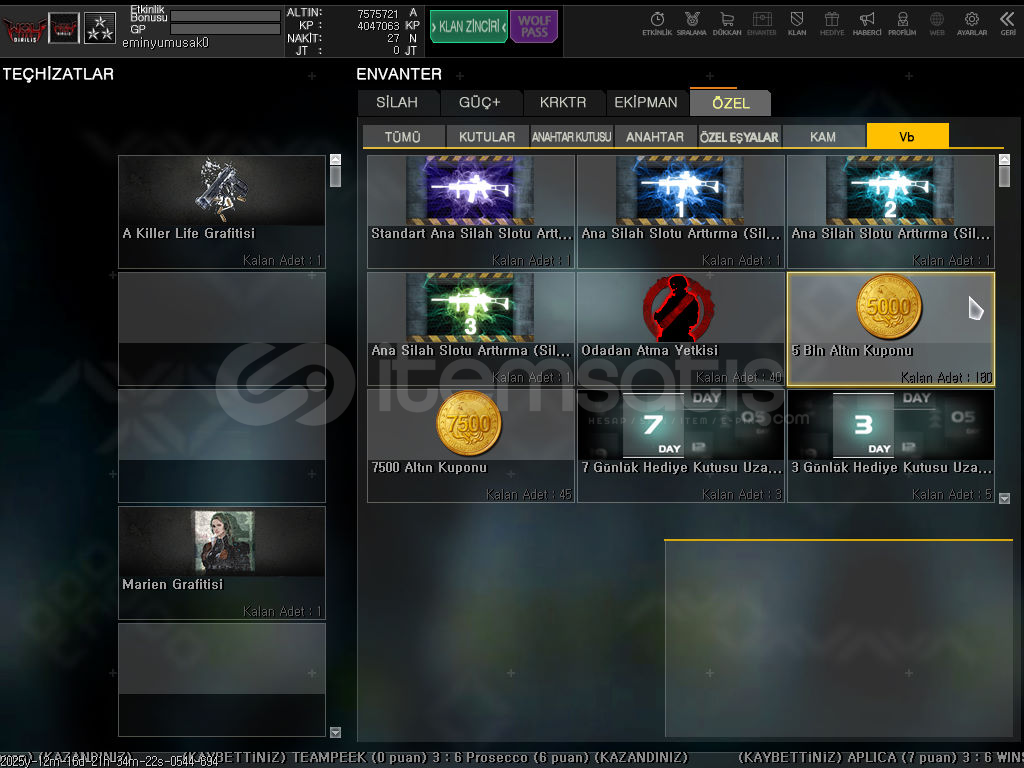Screen dimensions: 1024x768
Task: Click the TEÇHİZATLAR heading
Action: click(x=58, y=74)
